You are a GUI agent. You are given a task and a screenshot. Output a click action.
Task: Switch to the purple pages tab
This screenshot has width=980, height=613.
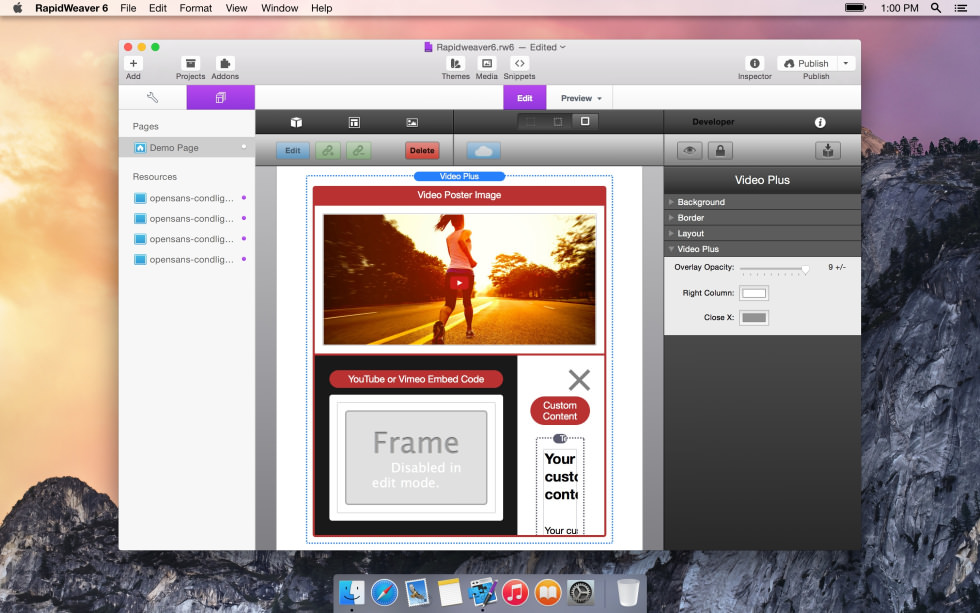[221, 97]
